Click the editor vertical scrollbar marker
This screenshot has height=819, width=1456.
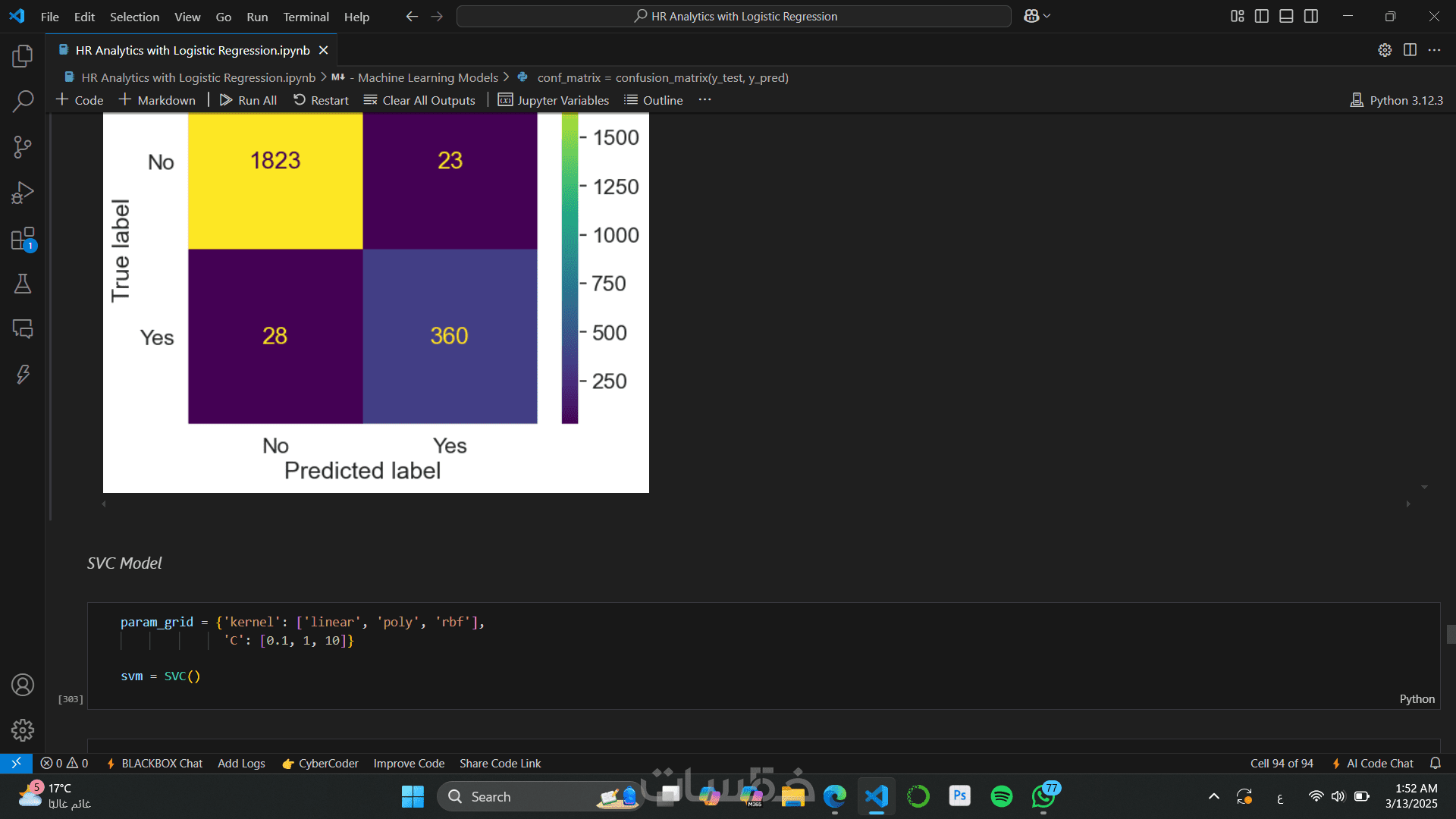tap(1450, 634)
